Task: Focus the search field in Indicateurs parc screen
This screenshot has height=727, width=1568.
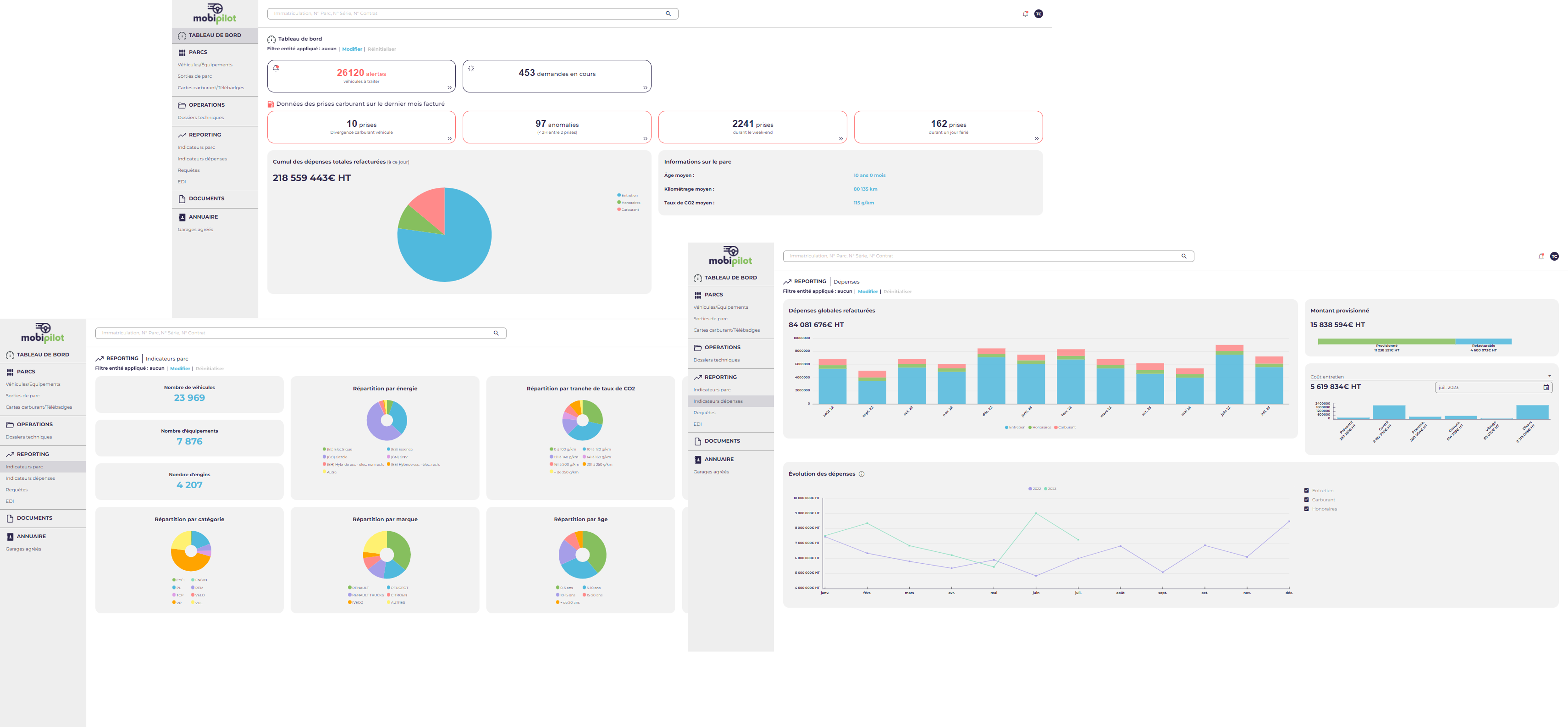Action: (301, 333)
